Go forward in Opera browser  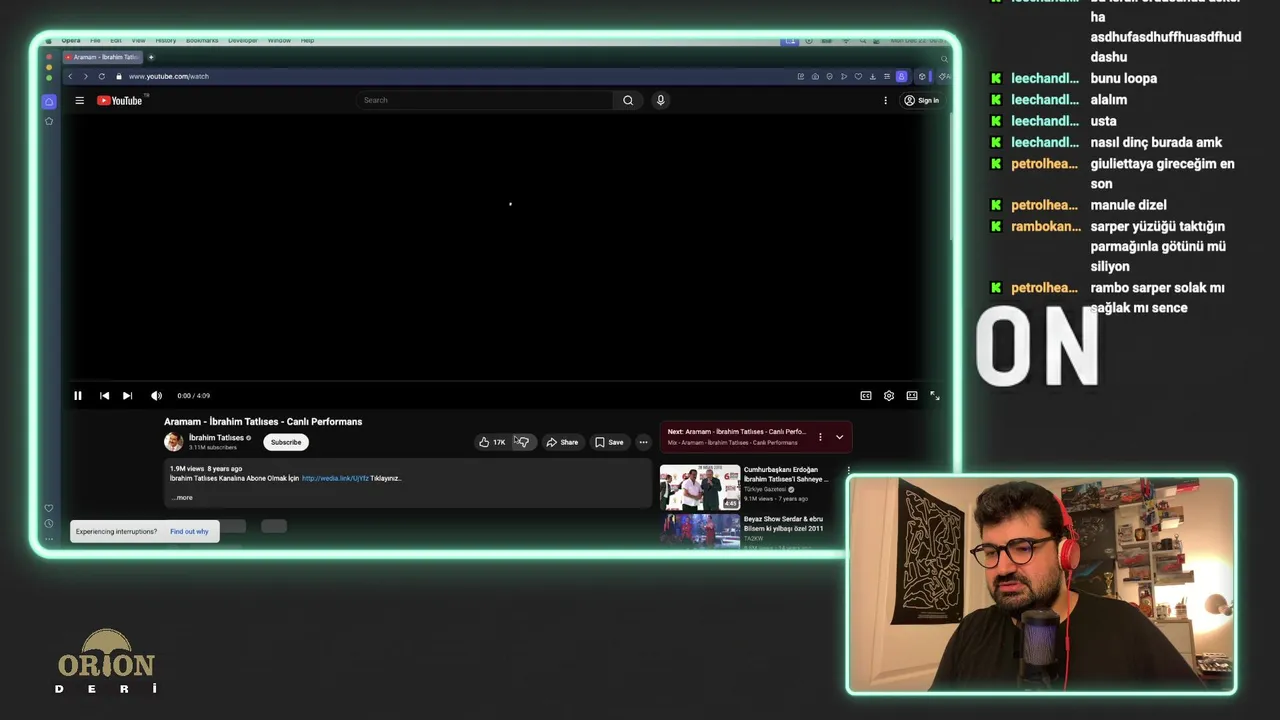[x=85, y=76]
